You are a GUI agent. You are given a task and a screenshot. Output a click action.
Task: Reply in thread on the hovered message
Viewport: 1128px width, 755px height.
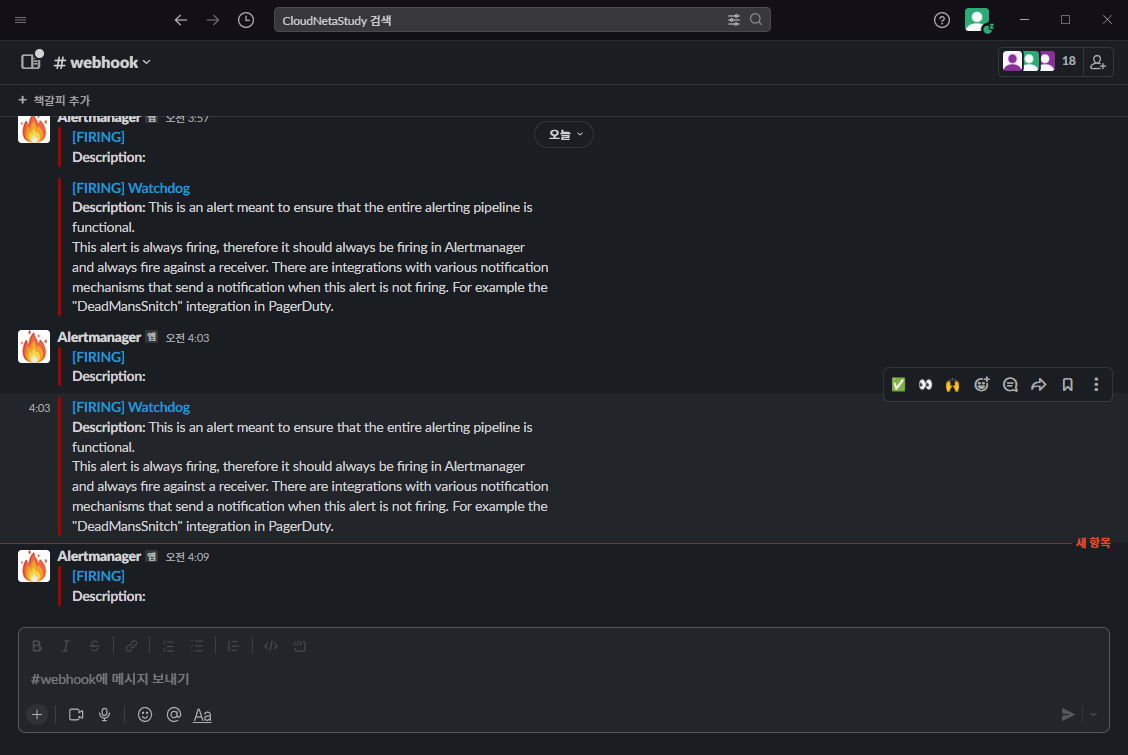tap(1010, 385)
